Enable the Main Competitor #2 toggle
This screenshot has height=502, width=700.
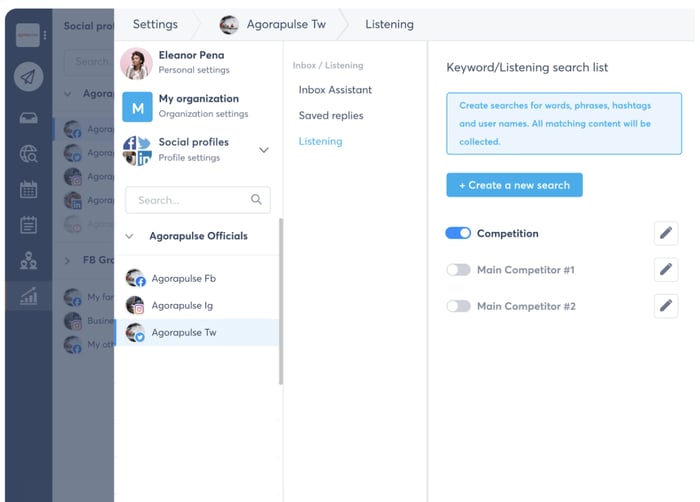pyautogui.click(x=458, y=306)
